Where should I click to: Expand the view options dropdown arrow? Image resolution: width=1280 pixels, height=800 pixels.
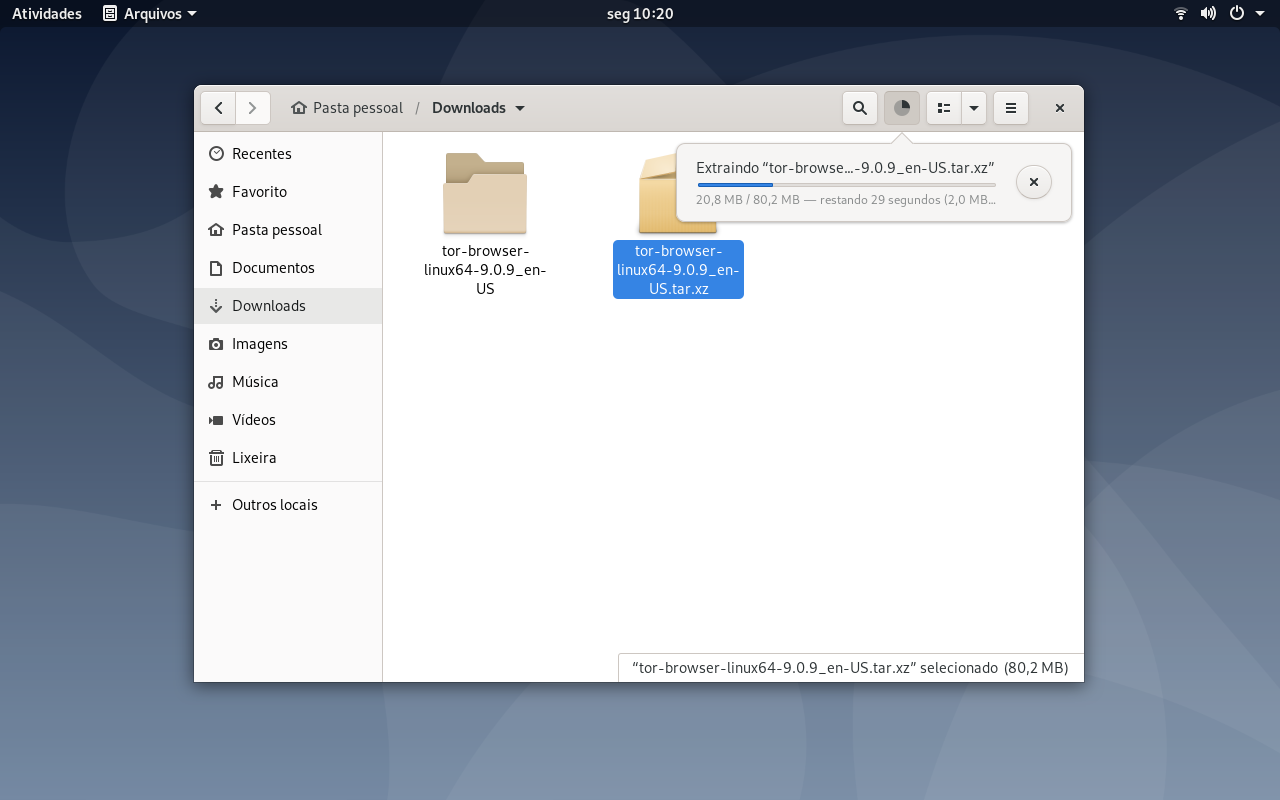[974, 108]
